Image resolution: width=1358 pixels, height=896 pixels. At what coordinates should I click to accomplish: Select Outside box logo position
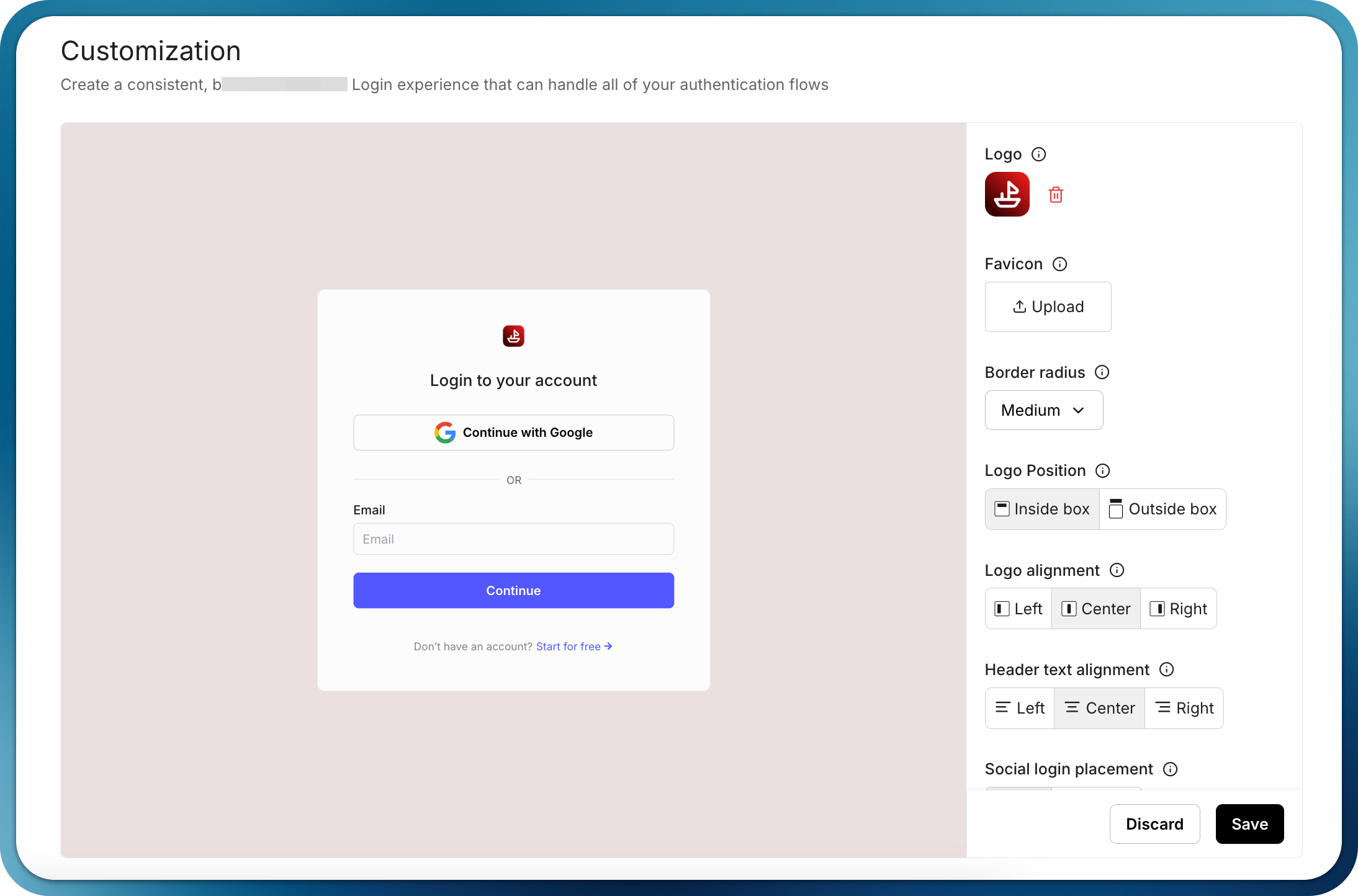1162,509
